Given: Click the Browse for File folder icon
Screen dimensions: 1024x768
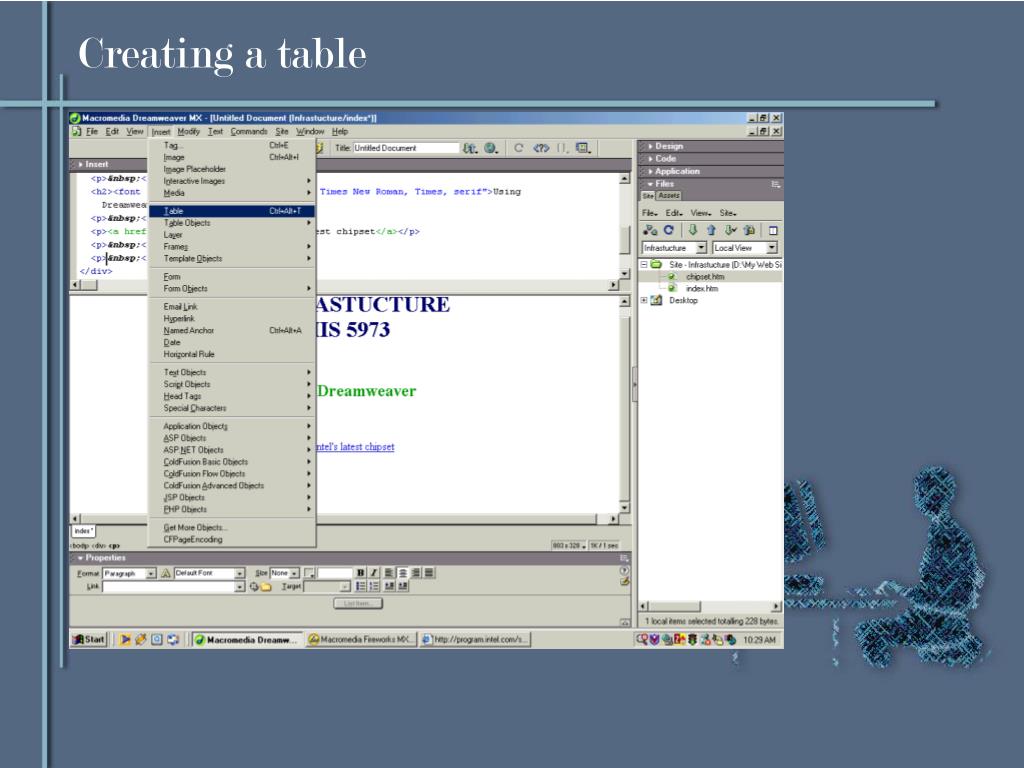Looking at the screenshot, I should (x=266, y=586).
